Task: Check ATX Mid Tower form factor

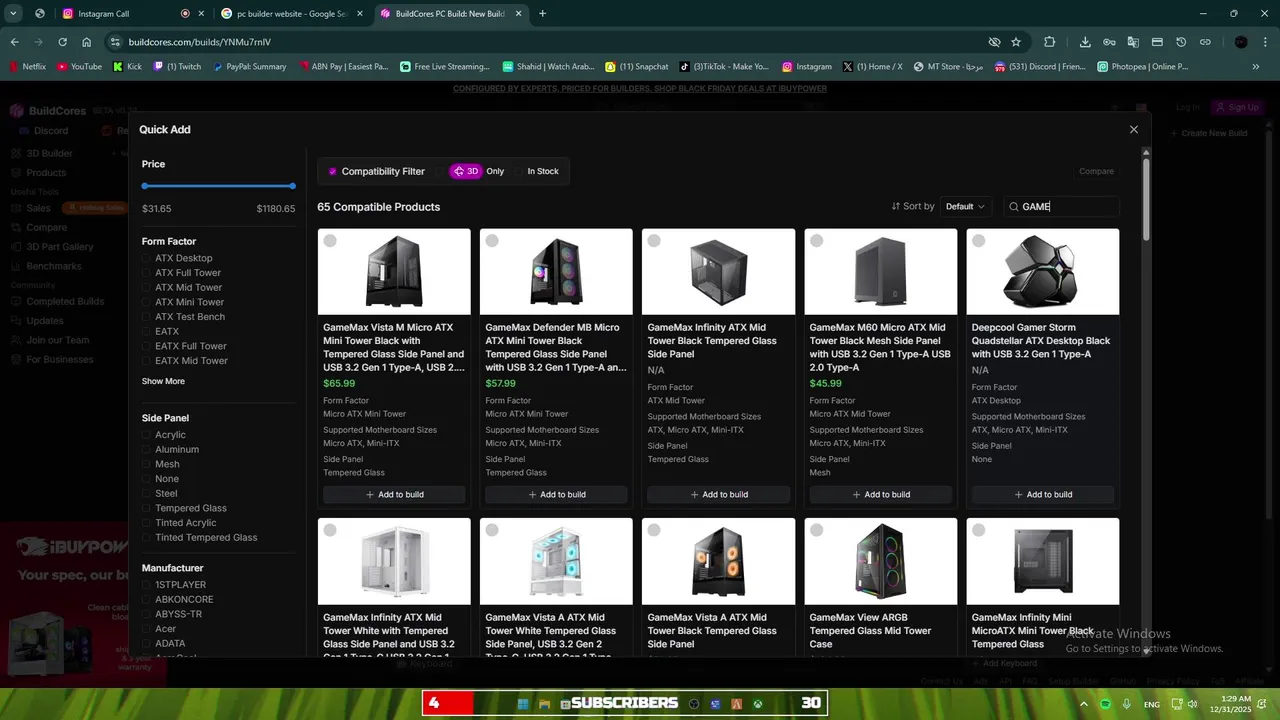Action: click(147, 288)
